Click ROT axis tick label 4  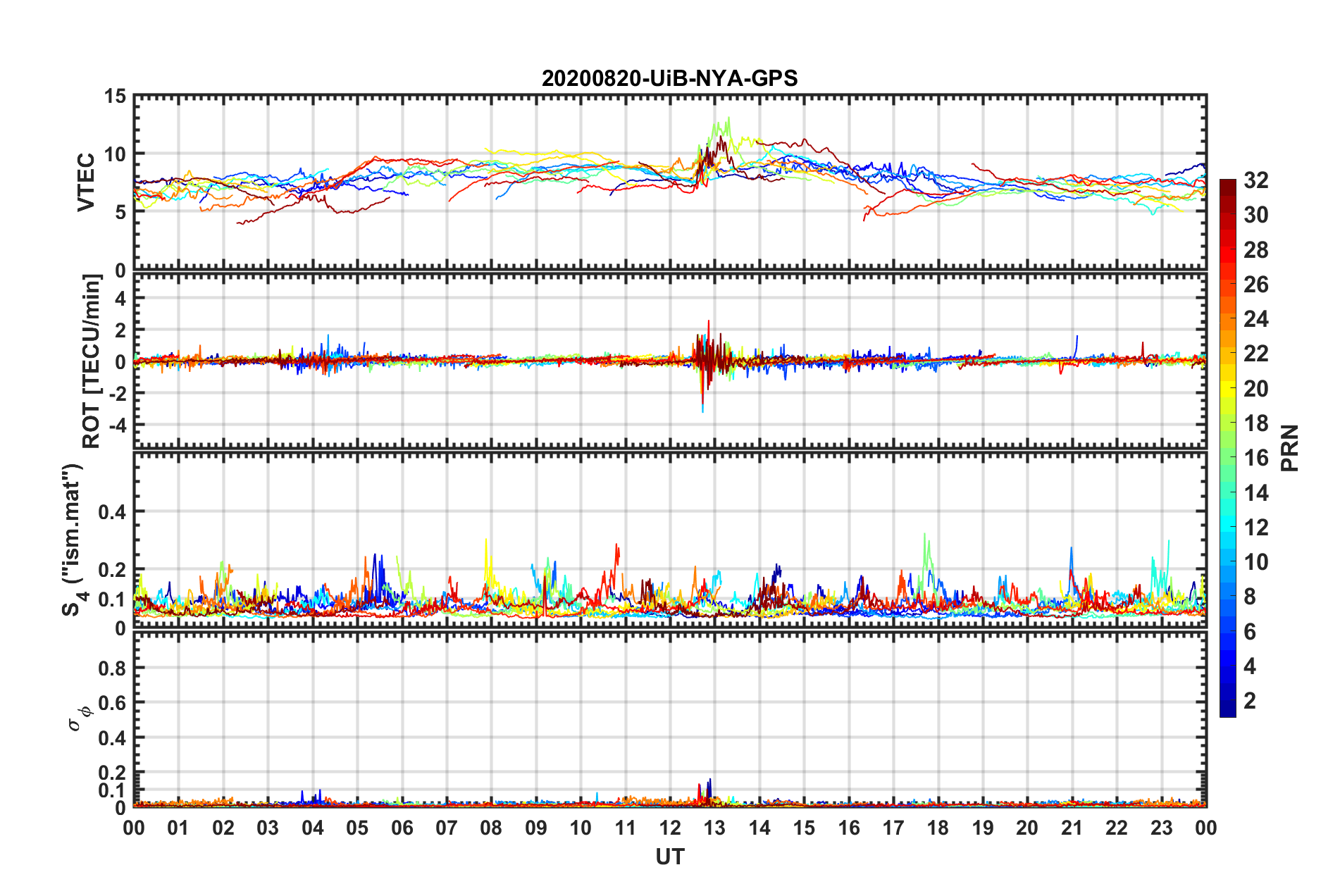[120, 299]
